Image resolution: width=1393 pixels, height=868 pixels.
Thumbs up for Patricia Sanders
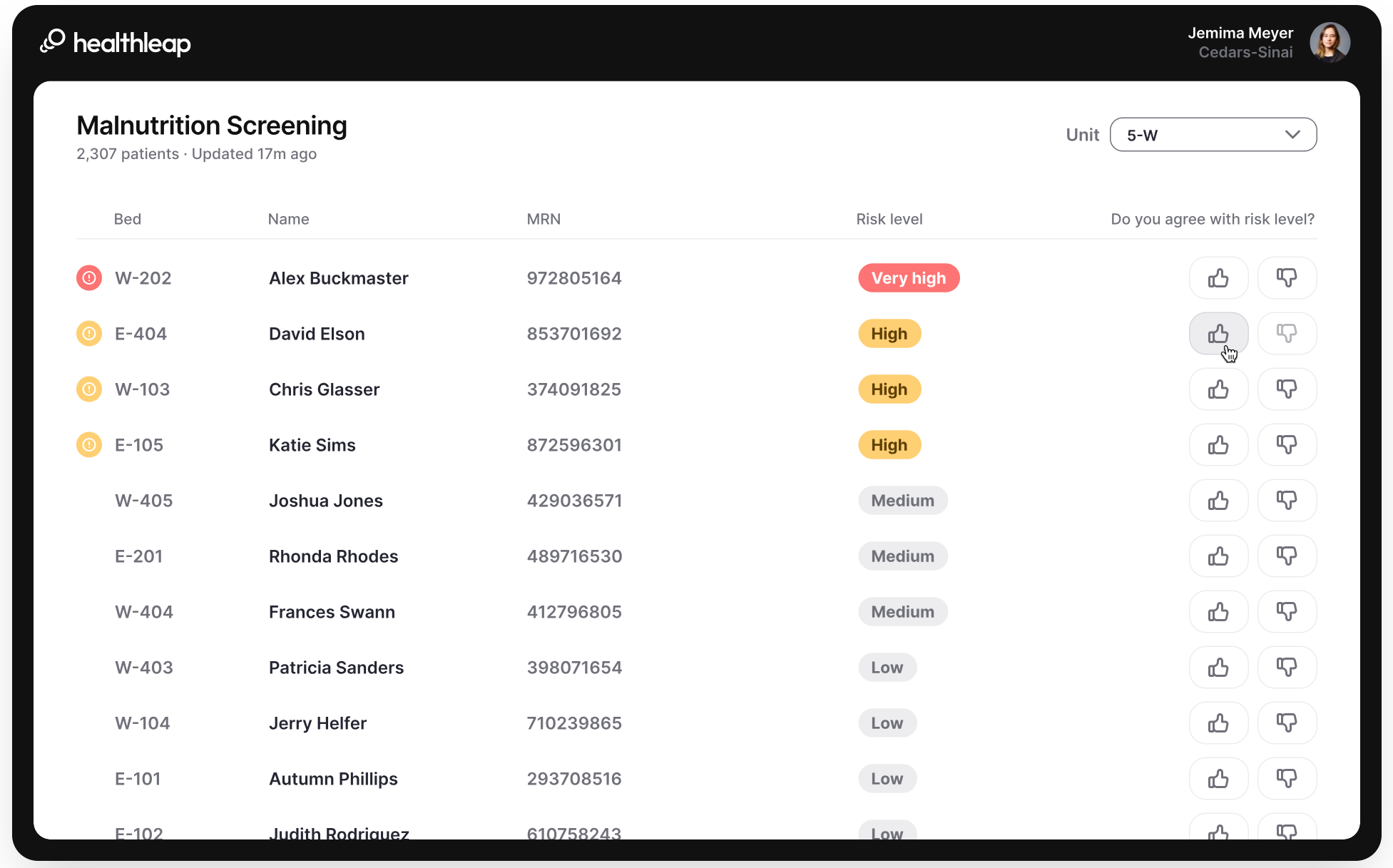[x=1218, y=667]
